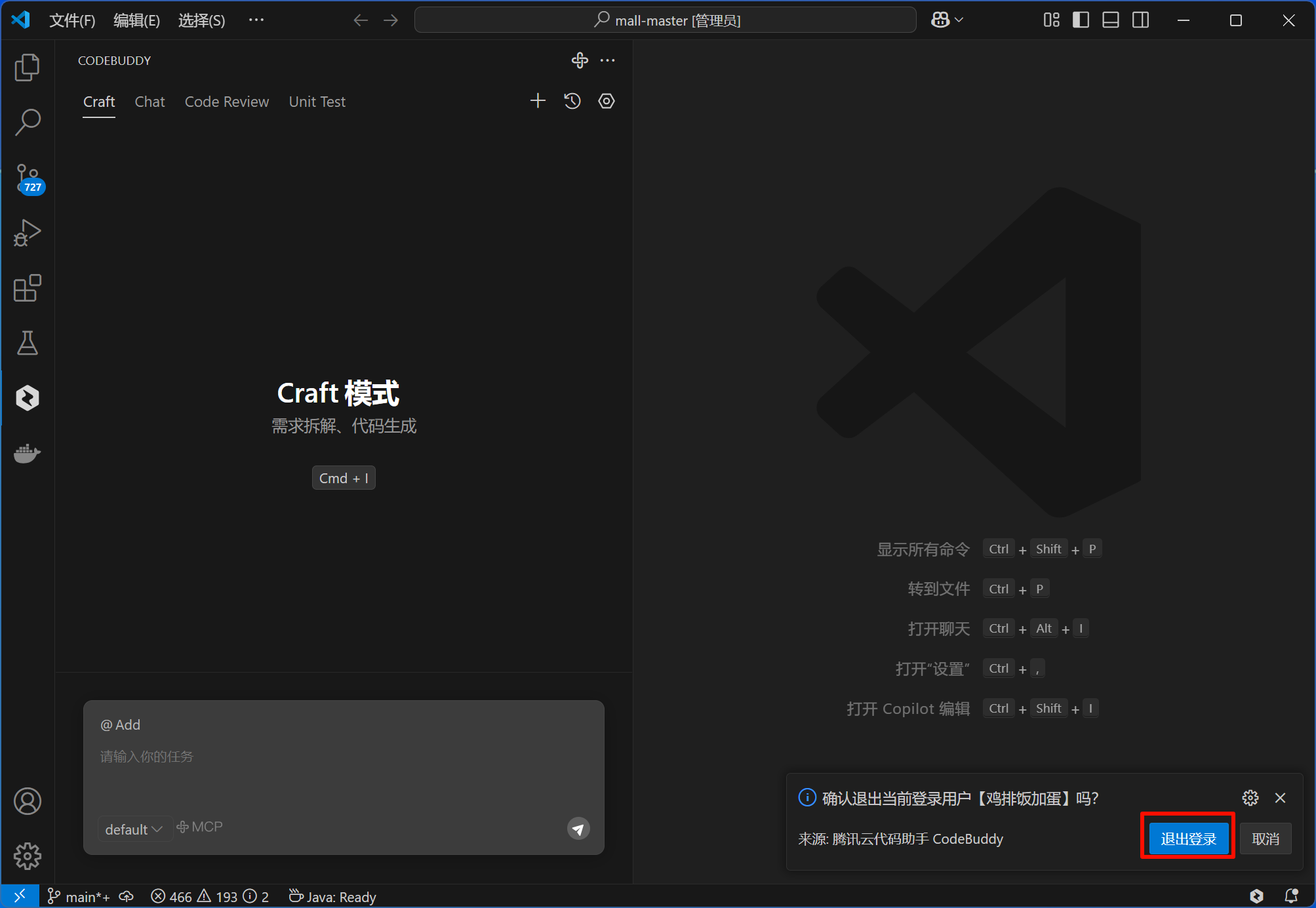The image size is (1316, 908).
Task: Open the Explorer view in the activity bar
Action: coord(27,66)
